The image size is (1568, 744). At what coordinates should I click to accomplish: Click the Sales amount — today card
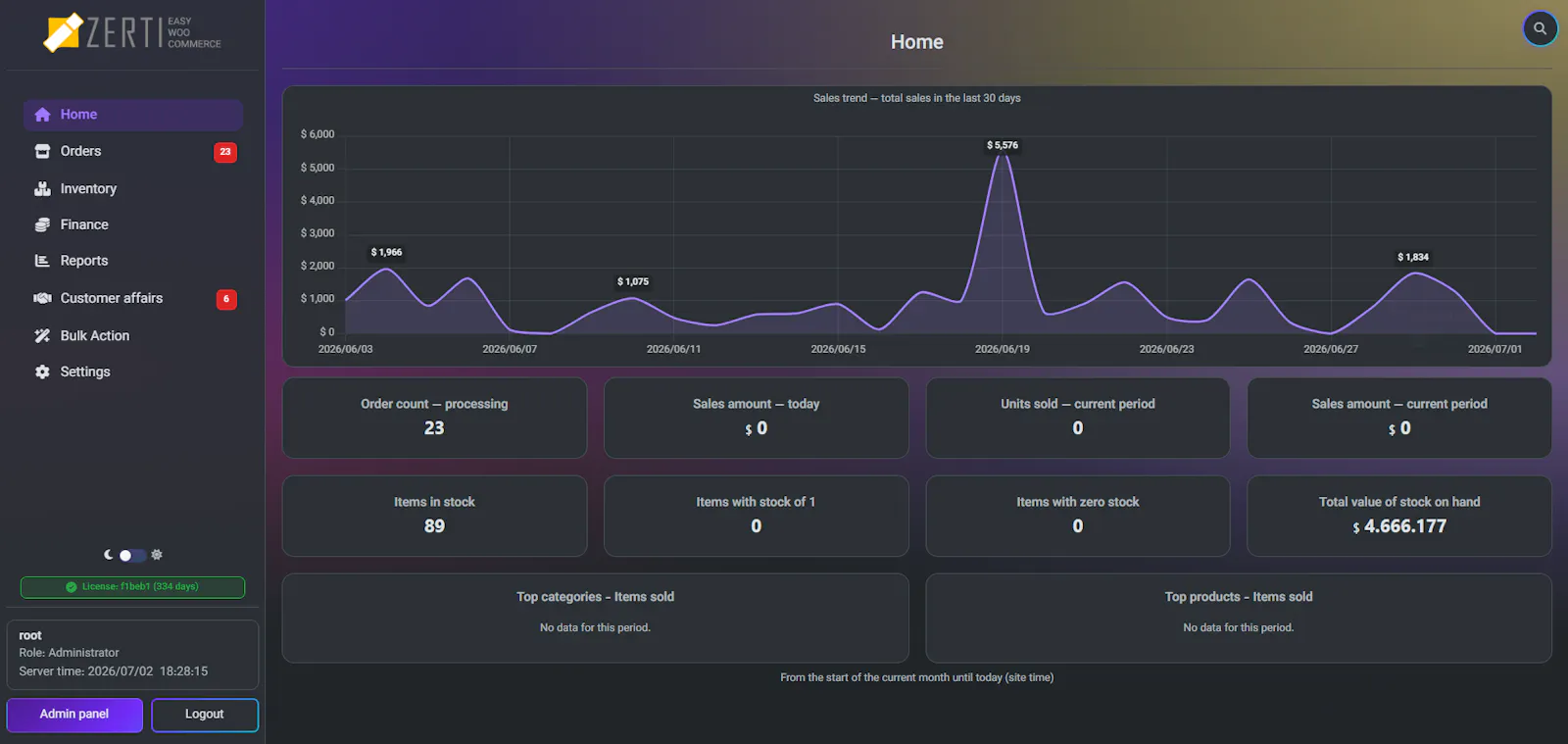coord(756,418)
